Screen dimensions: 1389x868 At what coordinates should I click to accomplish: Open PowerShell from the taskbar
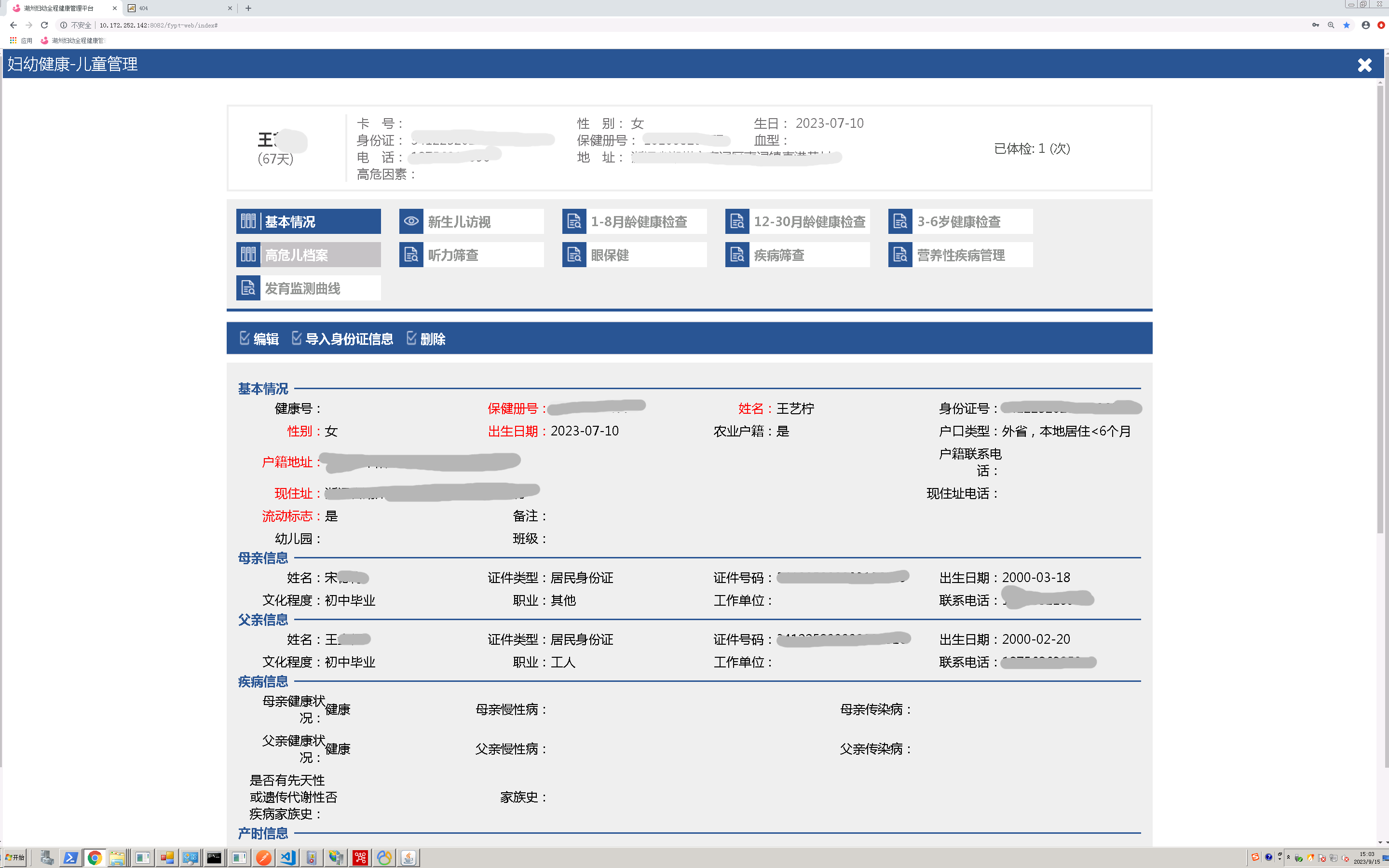(70, 858)
